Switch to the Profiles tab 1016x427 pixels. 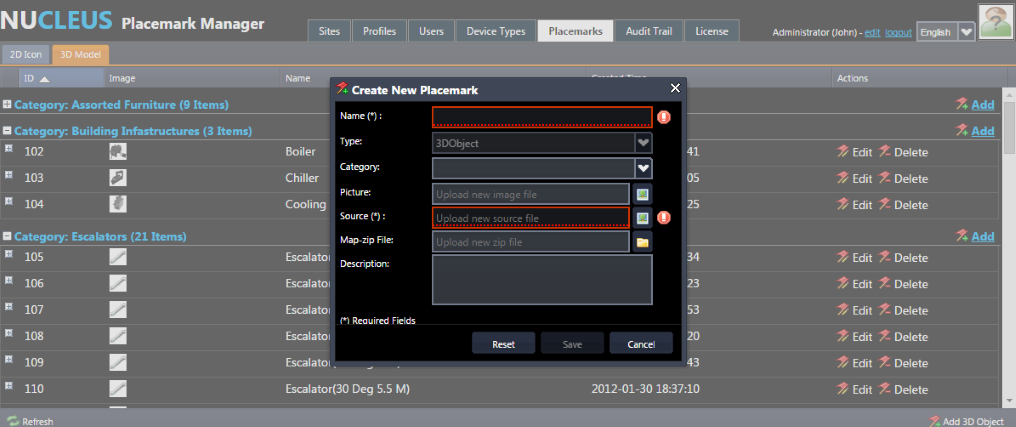(379, 31)
